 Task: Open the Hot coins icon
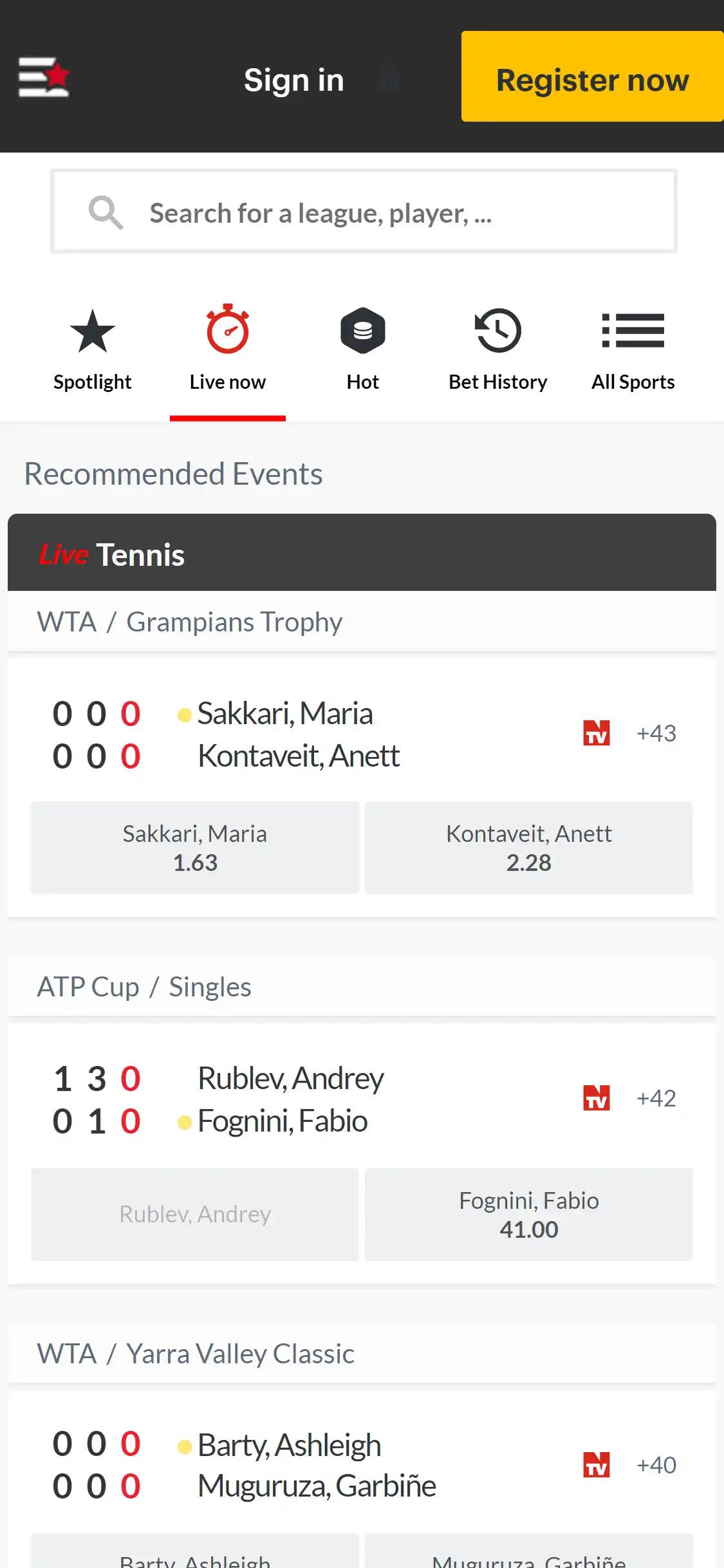click(x=363, y=331)
